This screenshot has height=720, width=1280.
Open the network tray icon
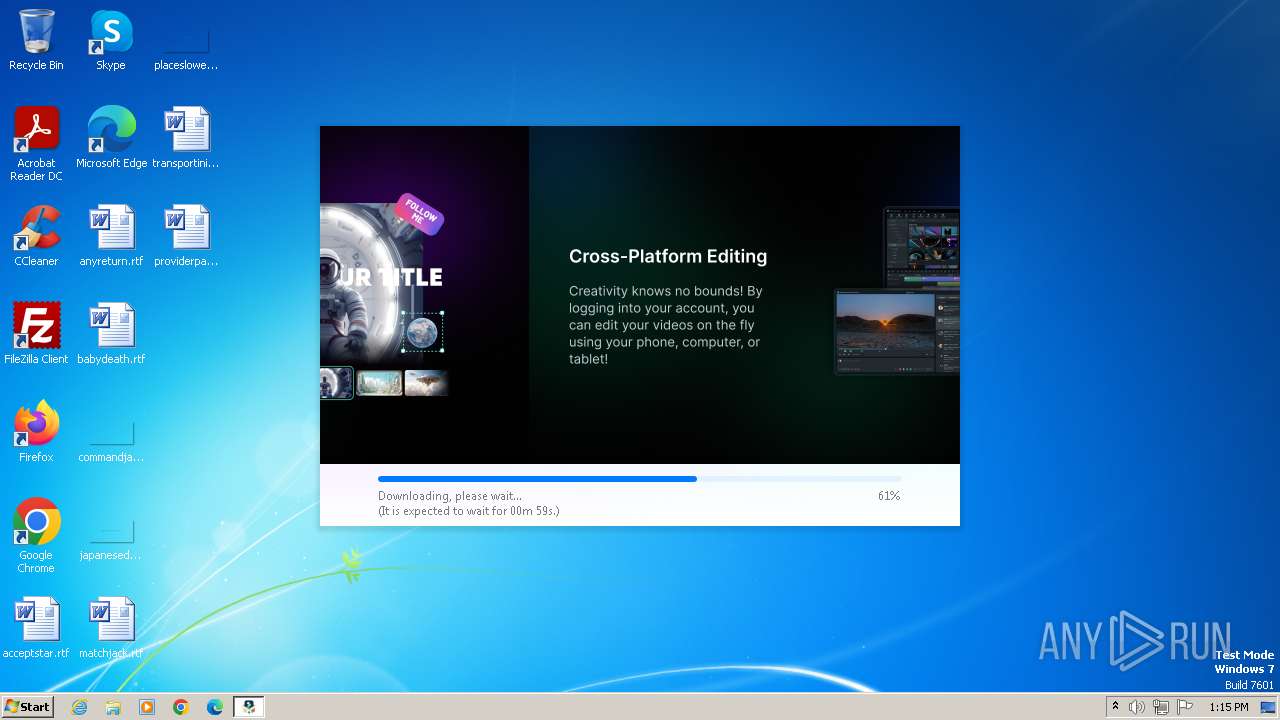1161,707
